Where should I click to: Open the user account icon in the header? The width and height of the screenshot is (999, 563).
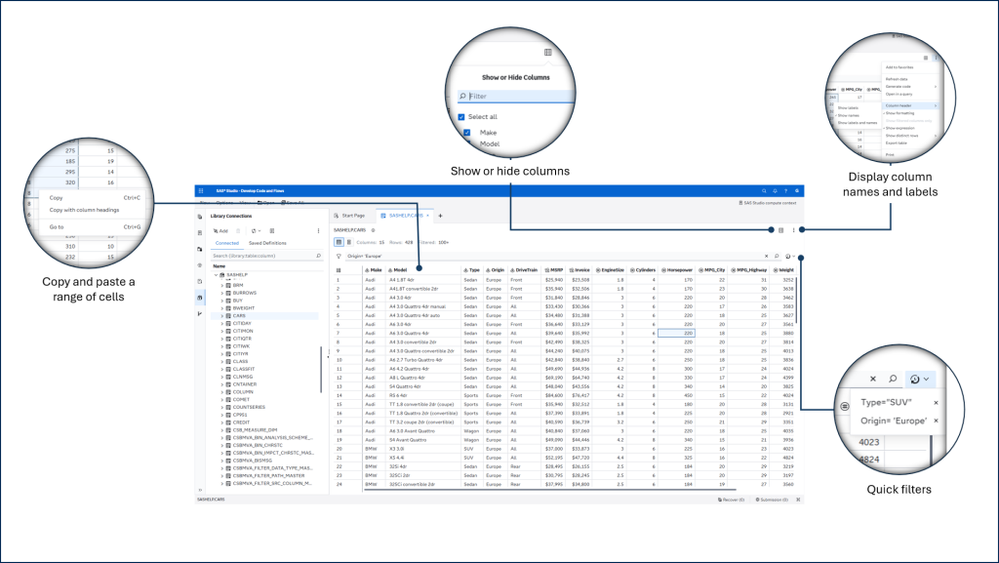coord(796,190)
